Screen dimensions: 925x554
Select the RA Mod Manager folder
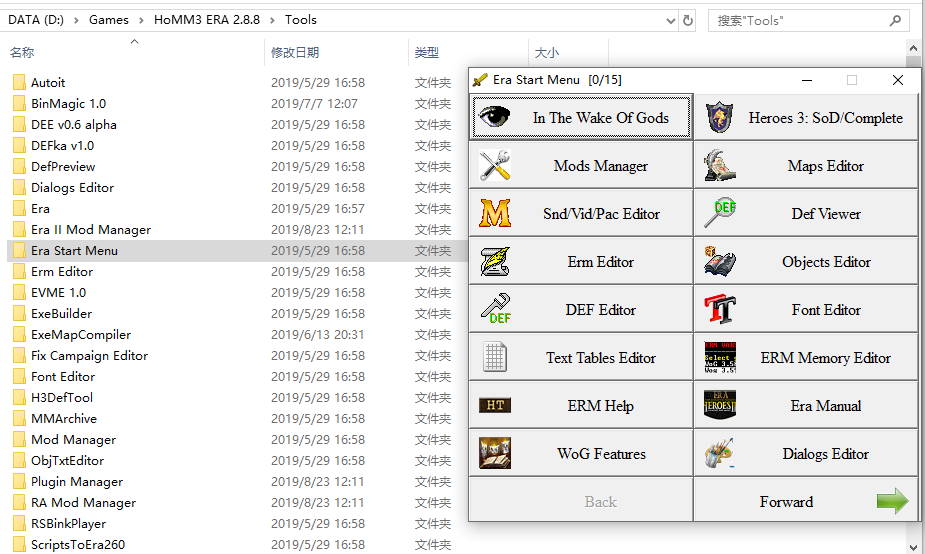pyautogui.click(x=83, y=503)
